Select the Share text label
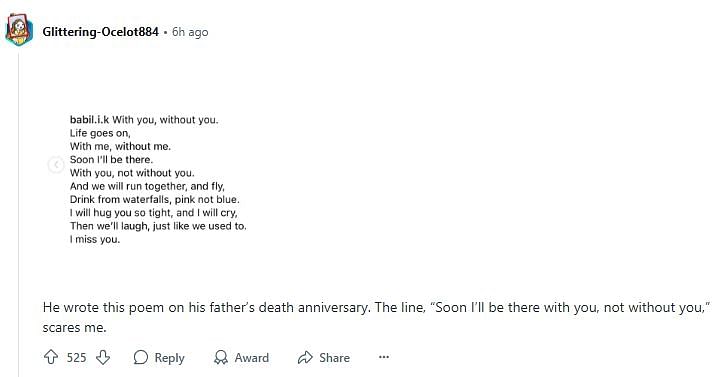This screenshot has width=715, height=377. [334, 358]
